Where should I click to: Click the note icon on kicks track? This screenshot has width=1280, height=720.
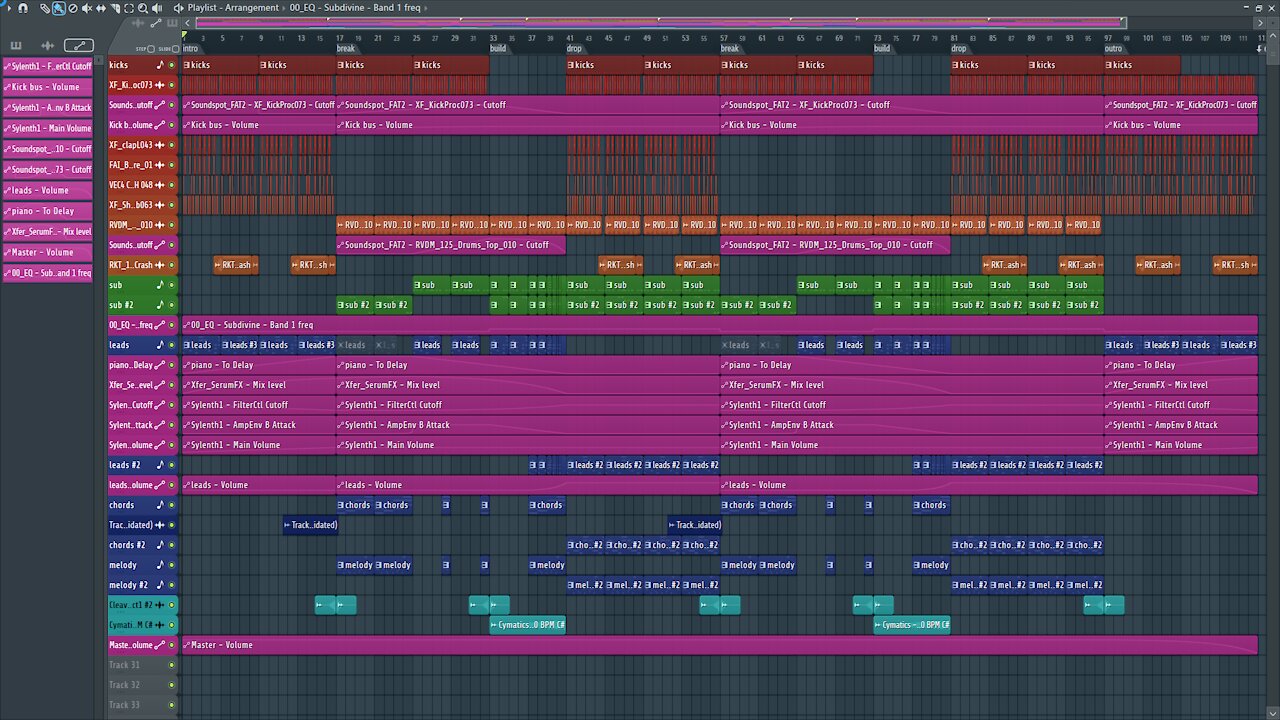click(x=160, y=65)
